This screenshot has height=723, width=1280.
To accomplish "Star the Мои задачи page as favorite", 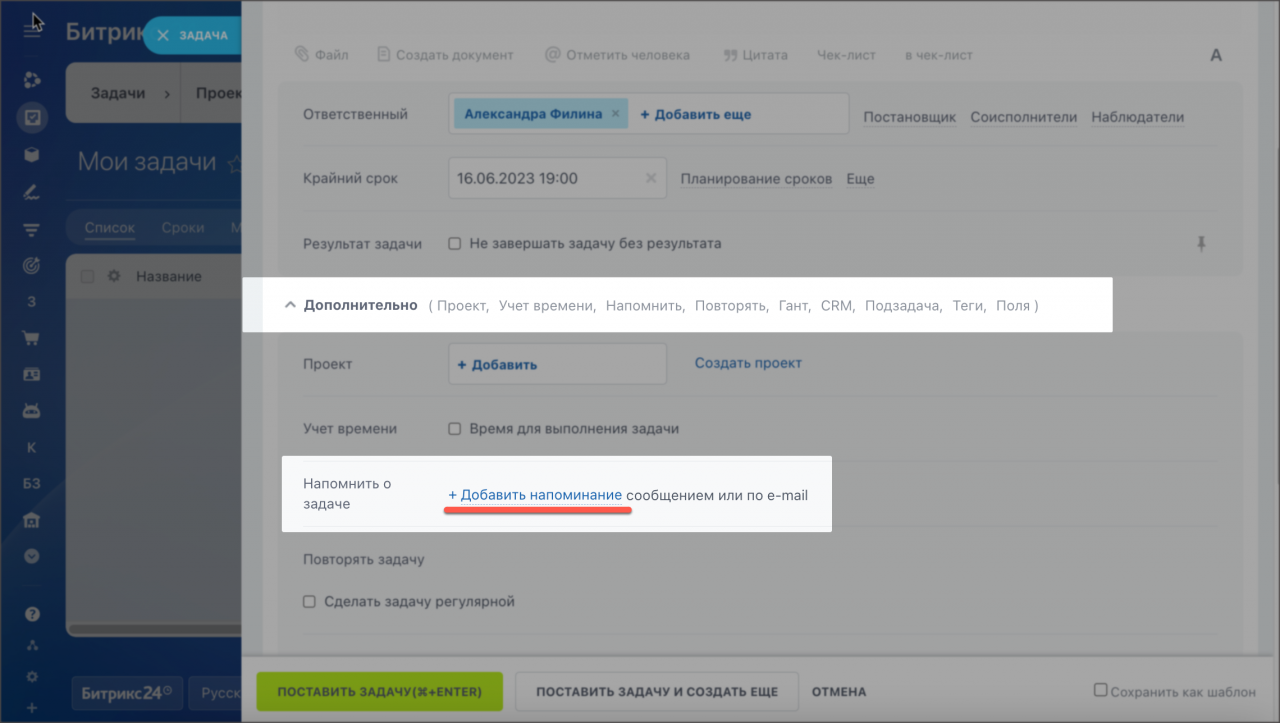I will pos(235,163).
